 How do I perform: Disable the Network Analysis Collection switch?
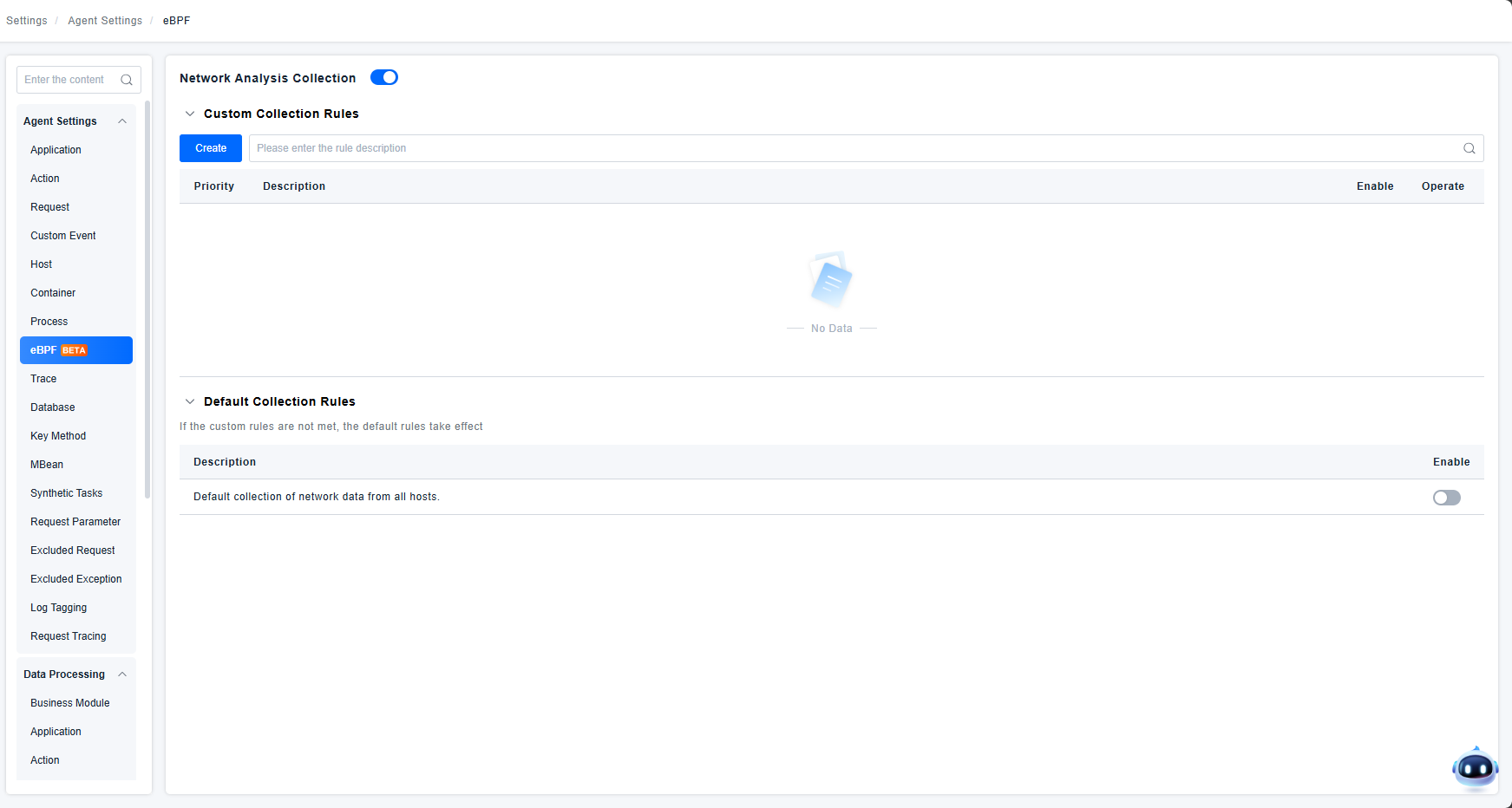point(384,78)
